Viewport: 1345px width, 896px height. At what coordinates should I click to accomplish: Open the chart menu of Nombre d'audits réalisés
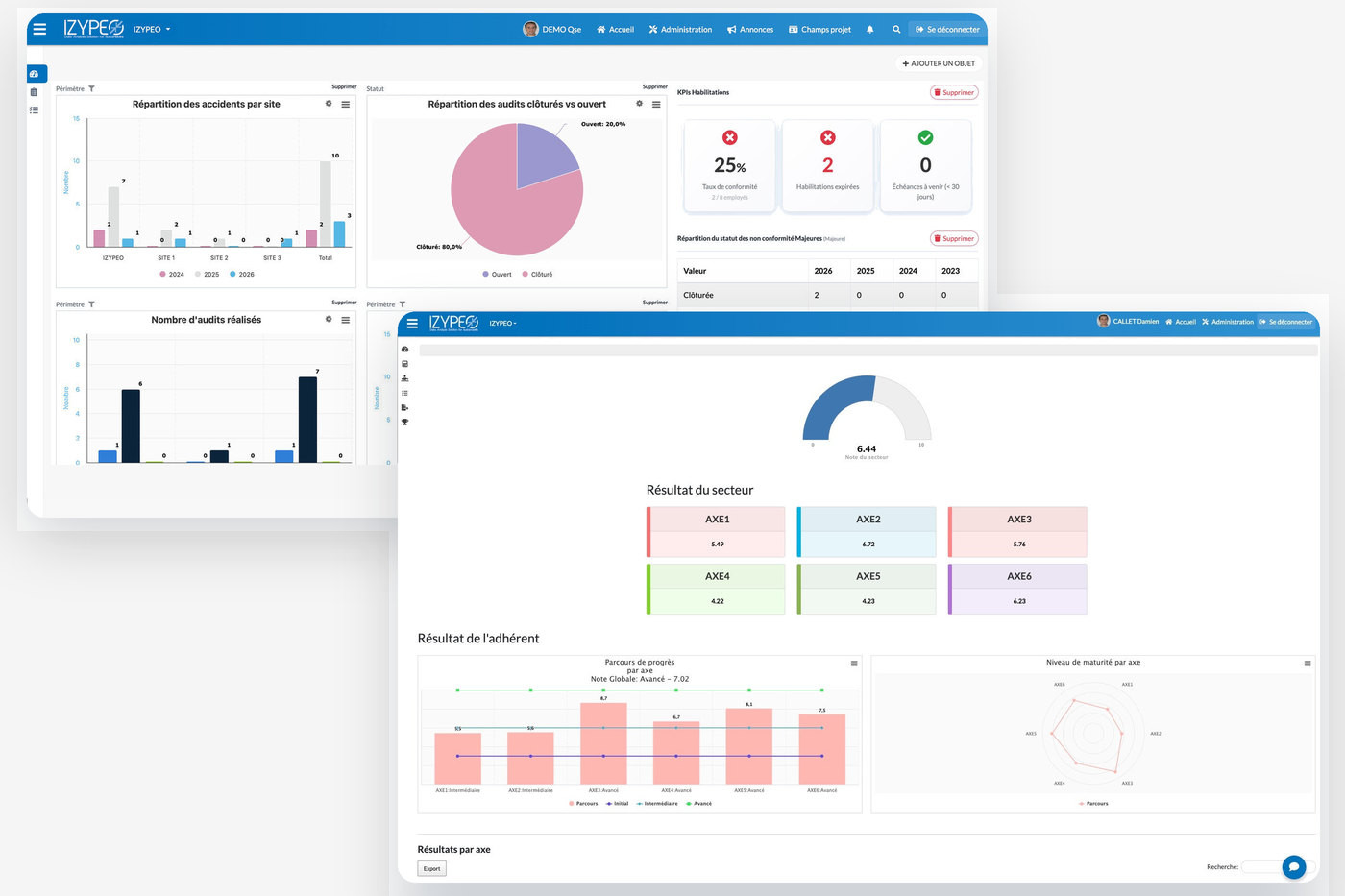tap(345, 320)
